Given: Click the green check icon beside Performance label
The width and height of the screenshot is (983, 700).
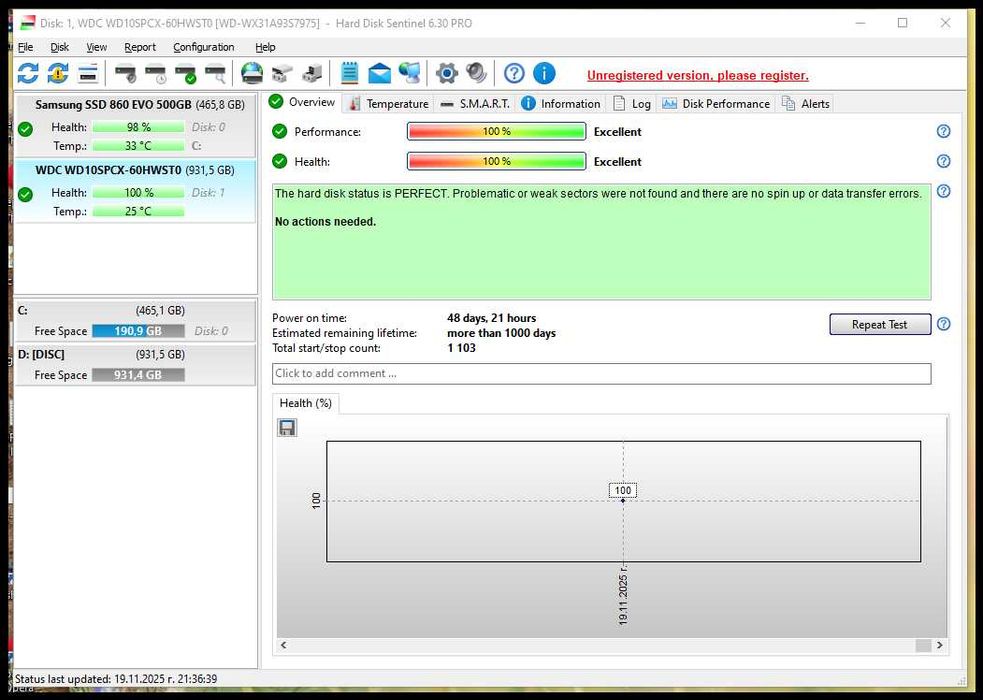Looking at the screenshot, I should [280, 132].
